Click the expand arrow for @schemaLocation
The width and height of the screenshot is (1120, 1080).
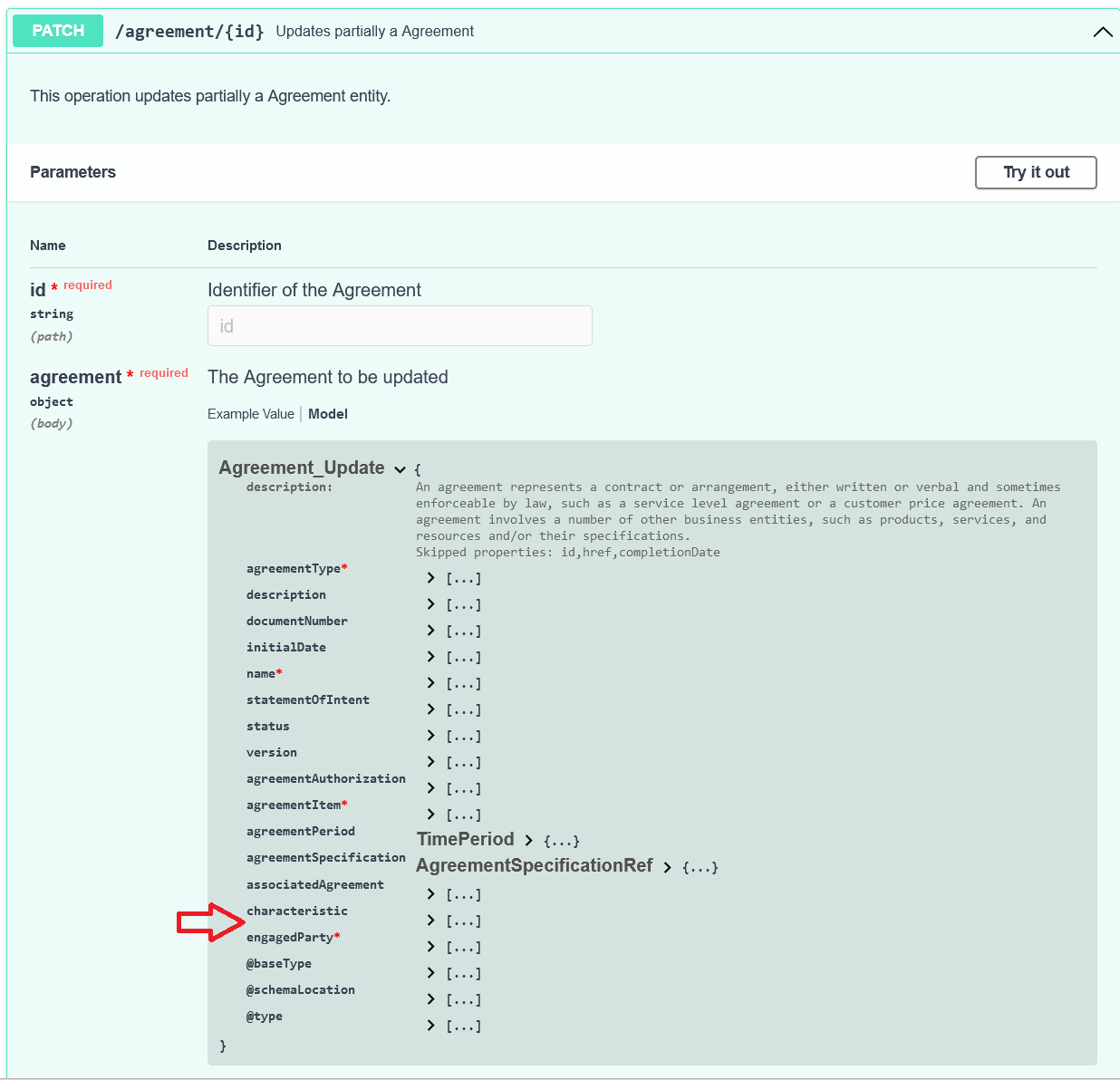[430, 998]
